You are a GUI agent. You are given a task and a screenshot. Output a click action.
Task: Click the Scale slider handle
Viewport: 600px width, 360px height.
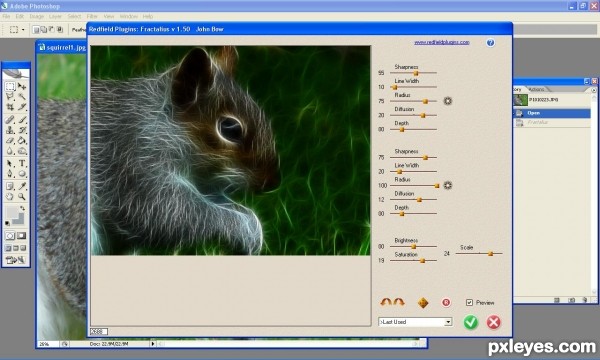[x=491, y=254]
